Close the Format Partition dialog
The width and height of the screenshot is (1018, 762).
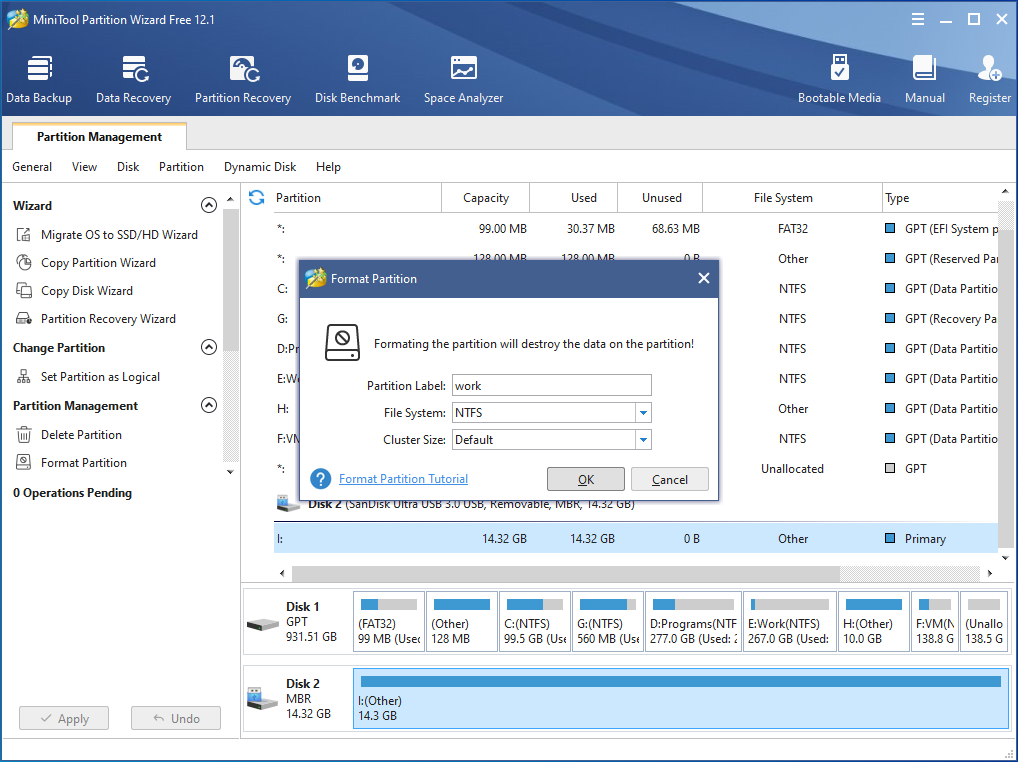(x=703, y=279)
